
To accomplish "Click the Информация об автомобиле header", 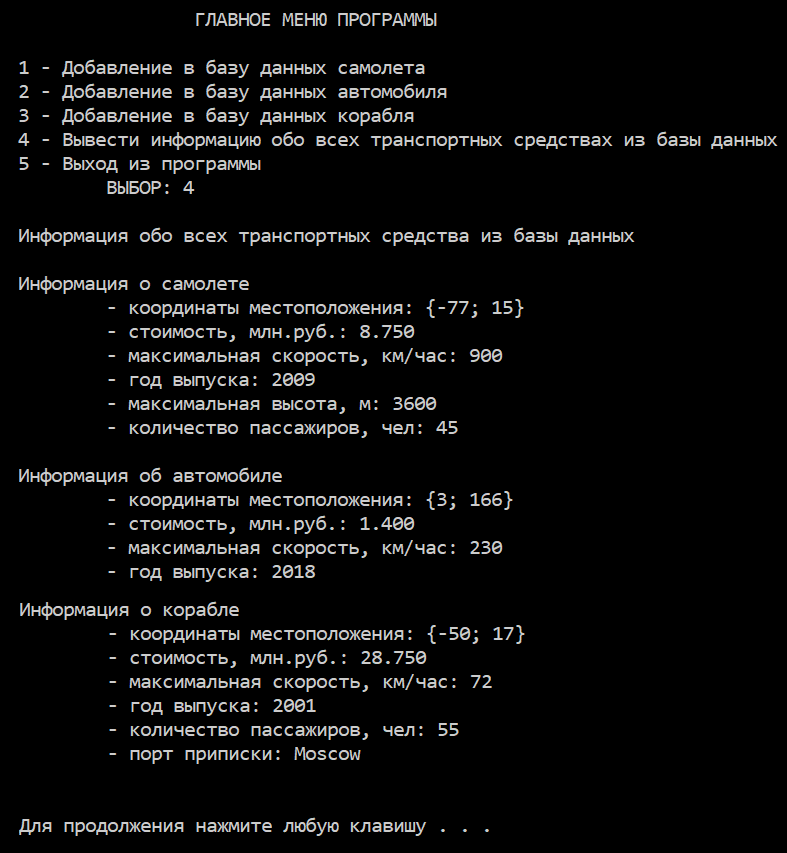I will [151, 476].
